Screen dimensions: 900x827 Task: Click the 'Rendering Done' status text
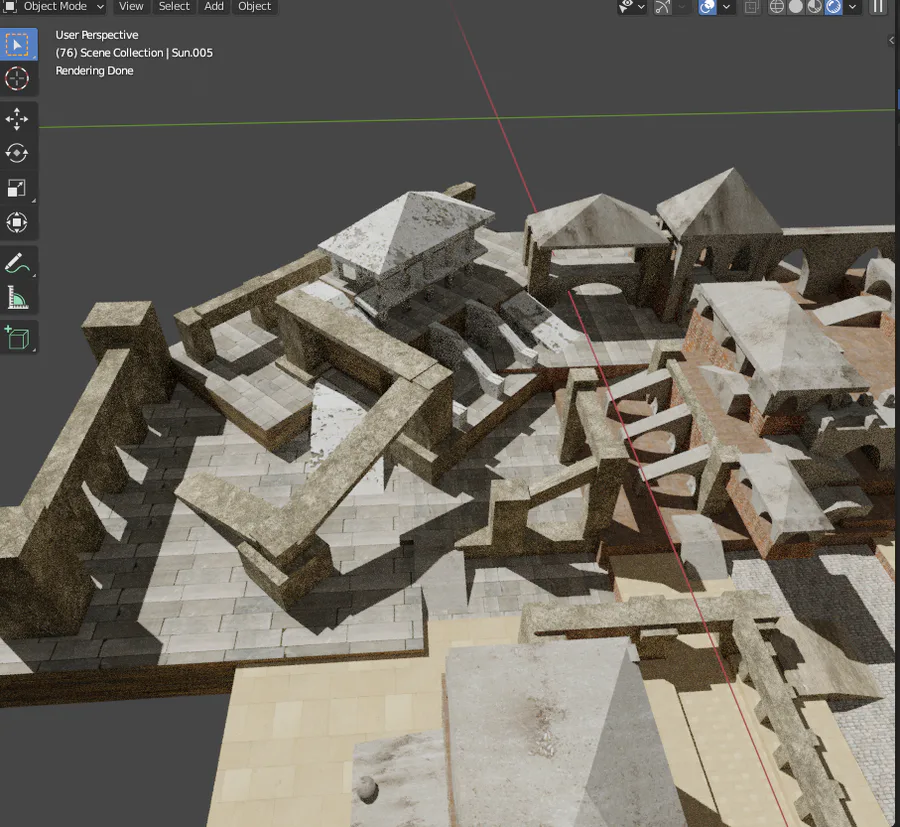[95, 71]
